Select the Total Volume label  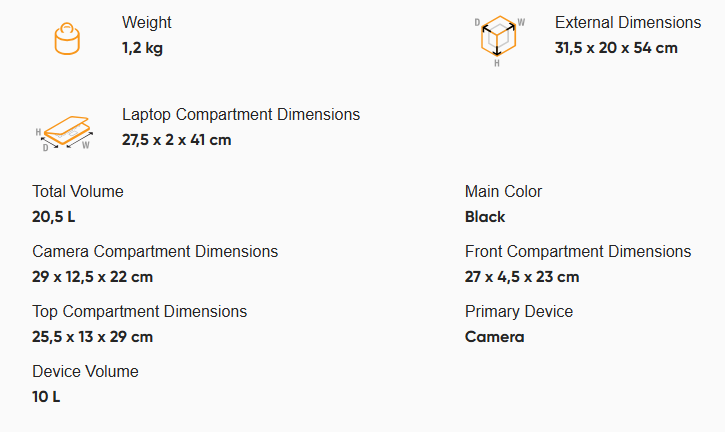pos(78,191)
